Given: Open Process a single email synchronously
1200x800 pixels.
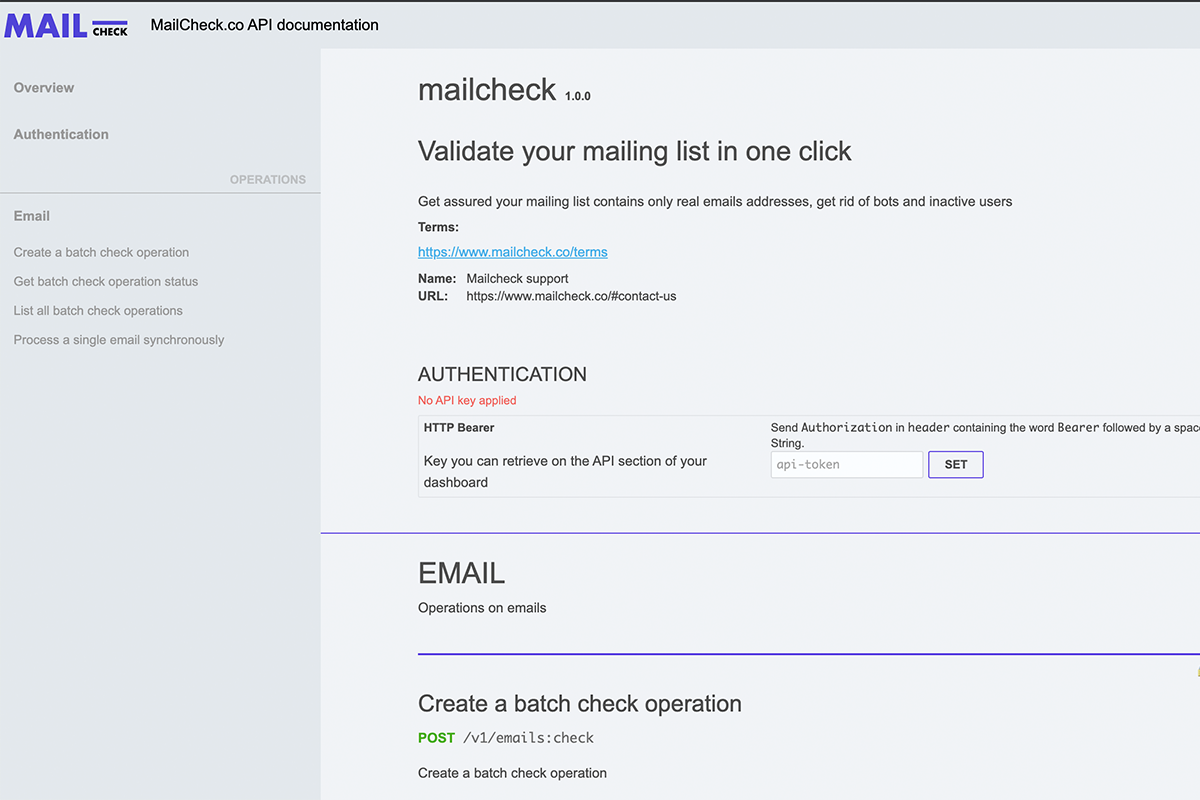Looking at the screenshot, I should (119, 340).
